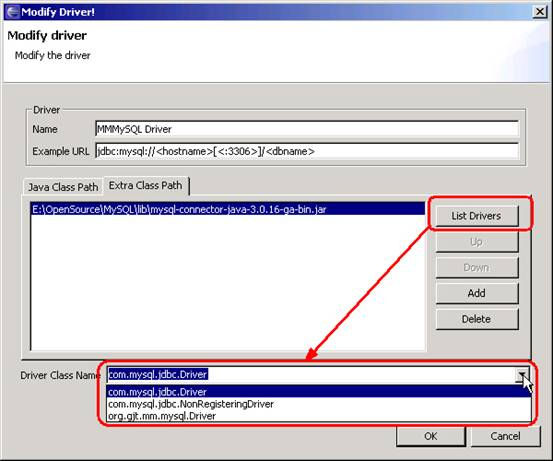Add a new class path entry

477,293
